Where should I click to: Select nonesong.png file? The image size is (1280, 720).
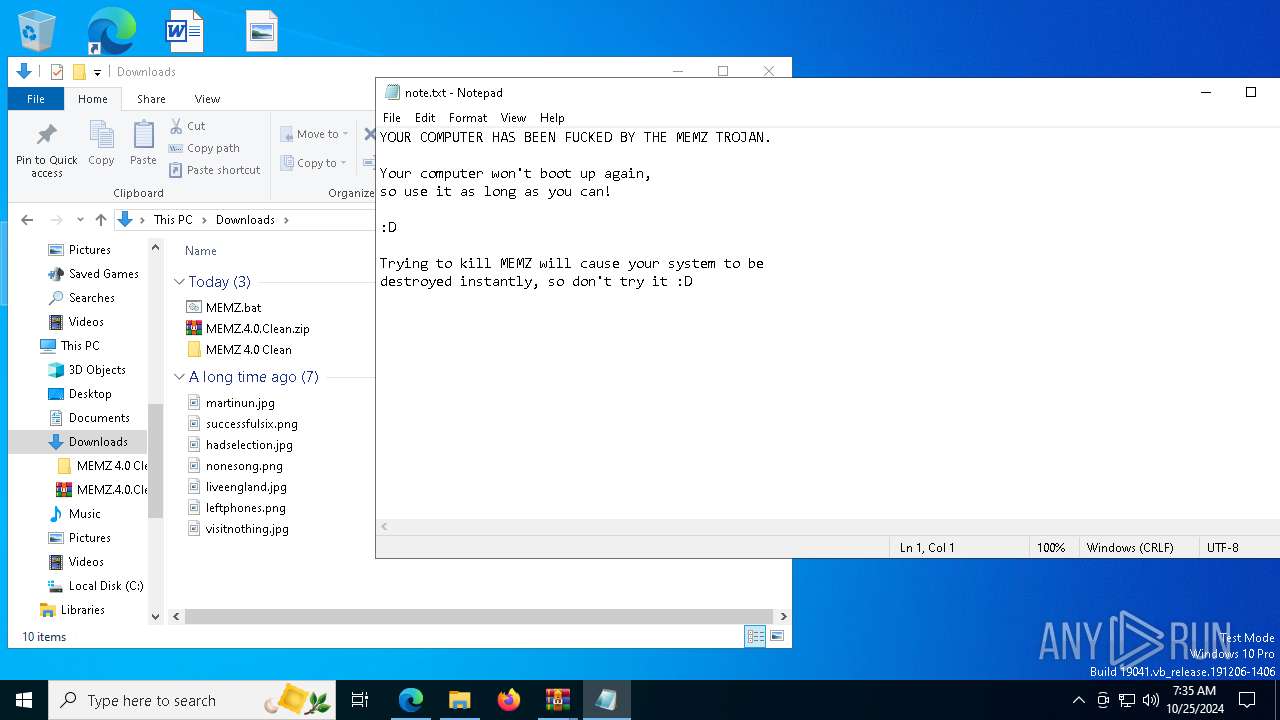click(244, 466)
